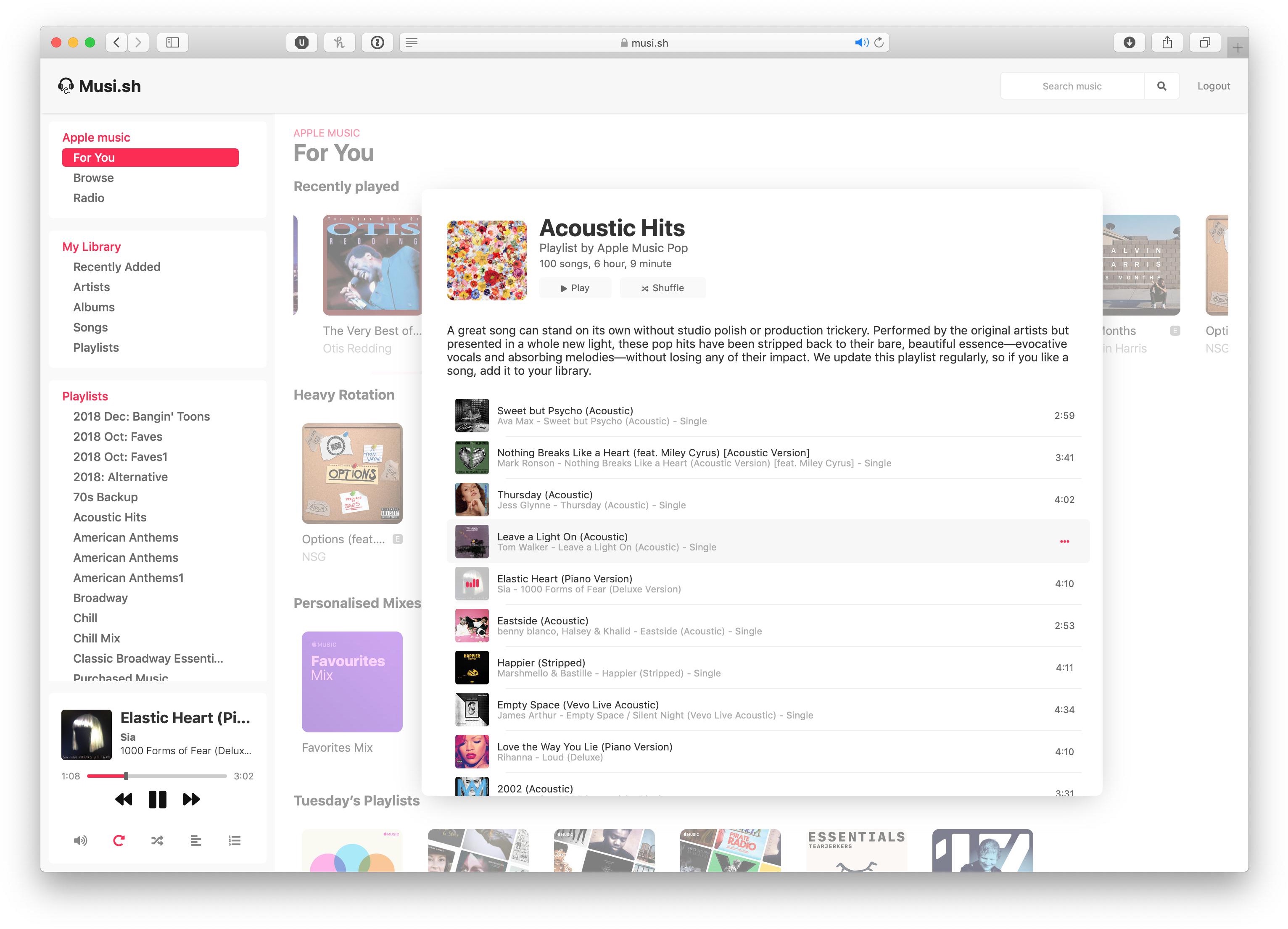Screen dimensions: 1288x929
Task: Click the player volume speaker icon
Action: tap(80, 840)
